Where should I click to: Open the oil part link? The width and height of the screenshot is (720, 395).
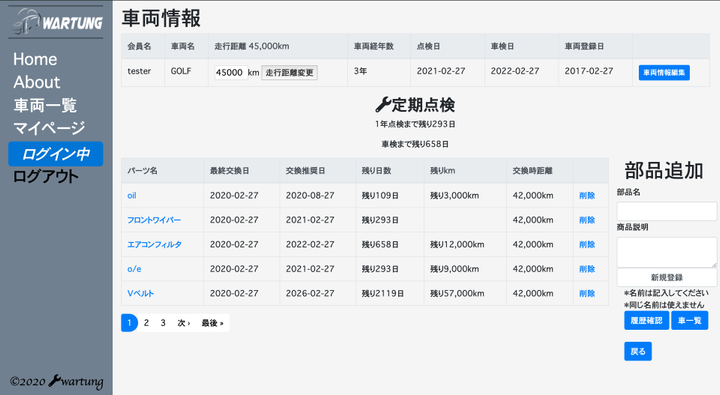(132, 196)
